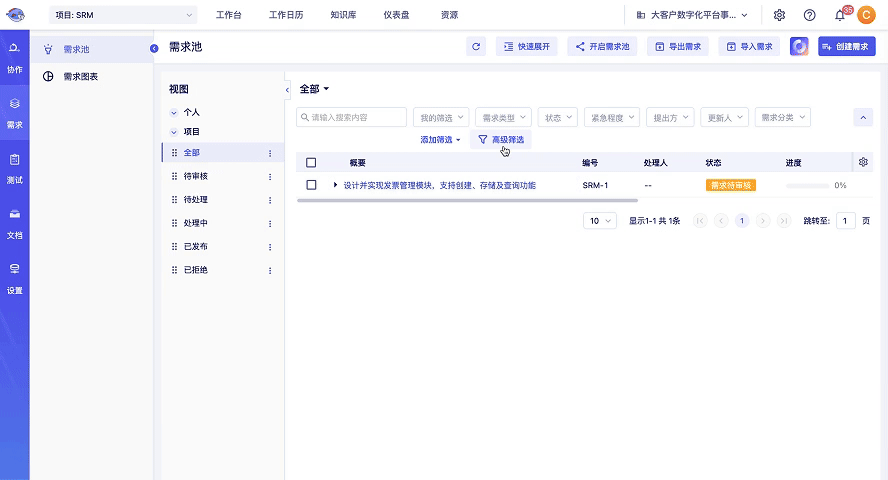This screenshot has height=480, width=888.
Task: Open the help question mark icon
Action: 810,15
